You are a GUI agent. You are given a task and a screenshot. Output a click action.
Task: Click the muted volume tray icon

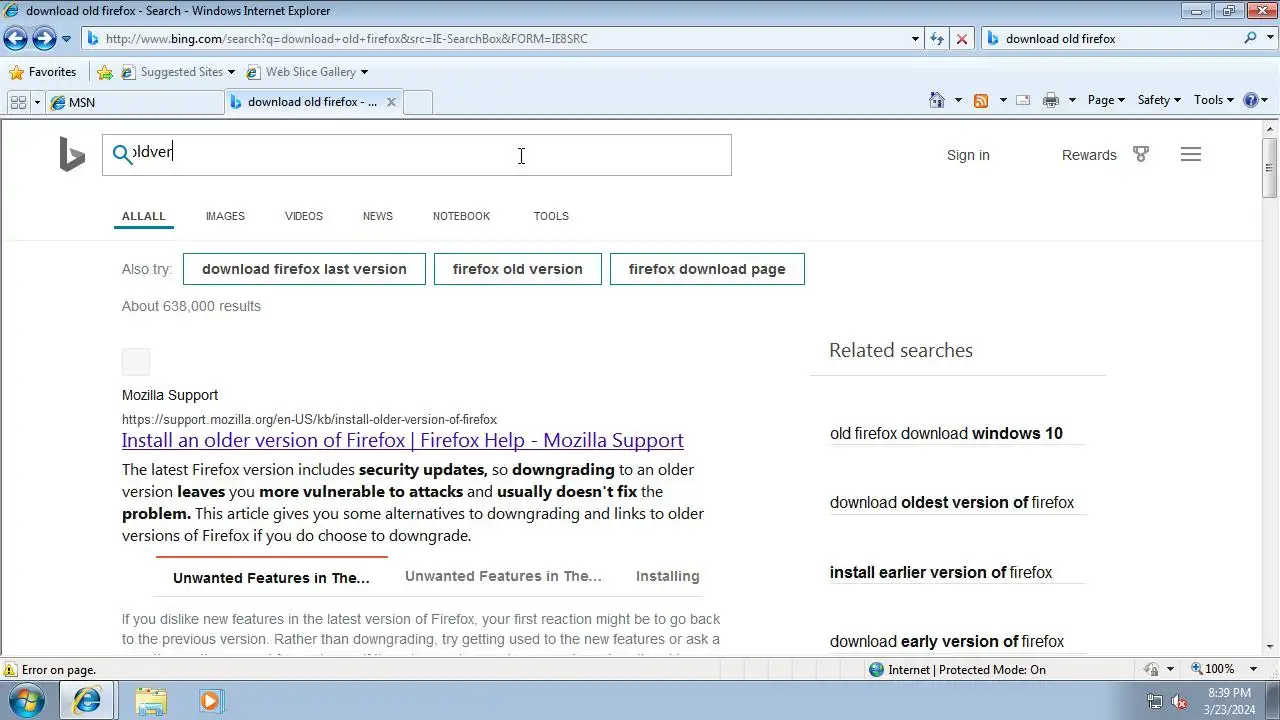pyautogui.click(x=1180, y=701)
